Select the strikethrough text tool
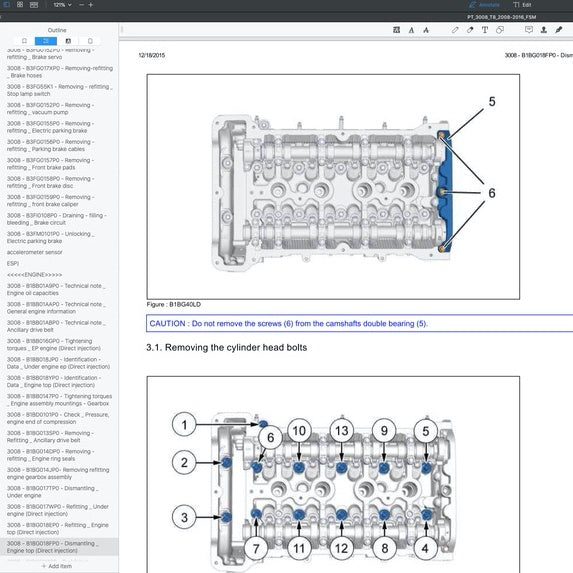This screenshot has width=573, height=573. click(x=426, y=30)
